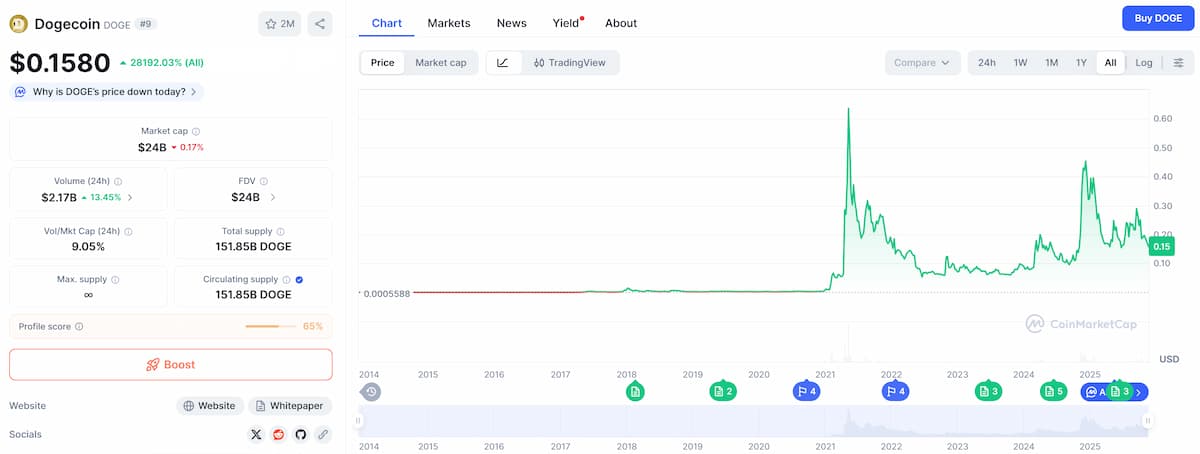Image resolution: width=1200 pixels, height=454 pixels.
Task: Open chart settings sliders icon
Action: pos(1178,62)
